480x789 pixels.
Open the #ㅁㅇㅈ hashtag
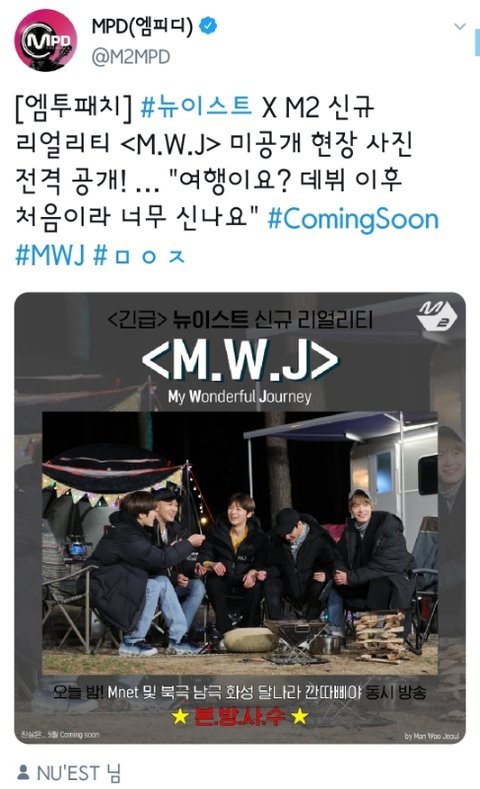click(x=139, y=256)
